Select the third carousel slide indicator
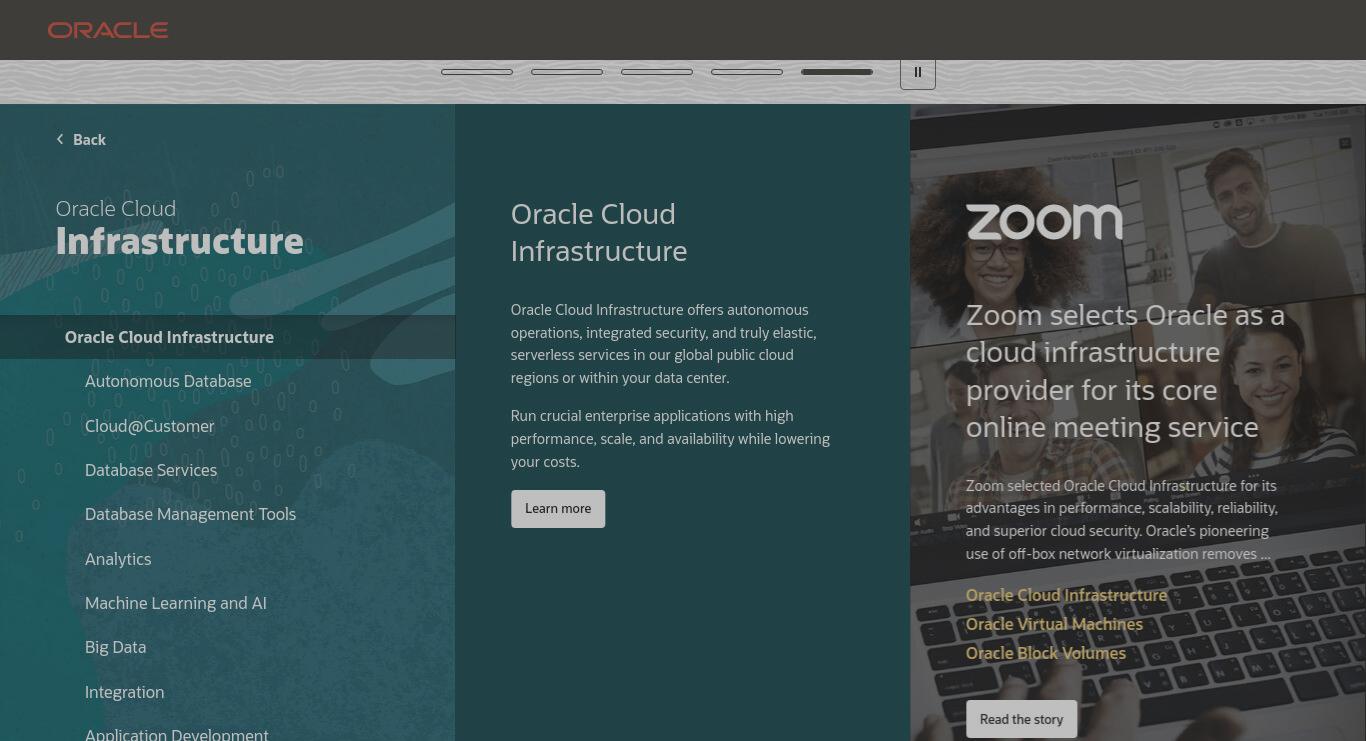Image resolution: width=1366 pixels, height=741 pixels. [x=657, y=72]
